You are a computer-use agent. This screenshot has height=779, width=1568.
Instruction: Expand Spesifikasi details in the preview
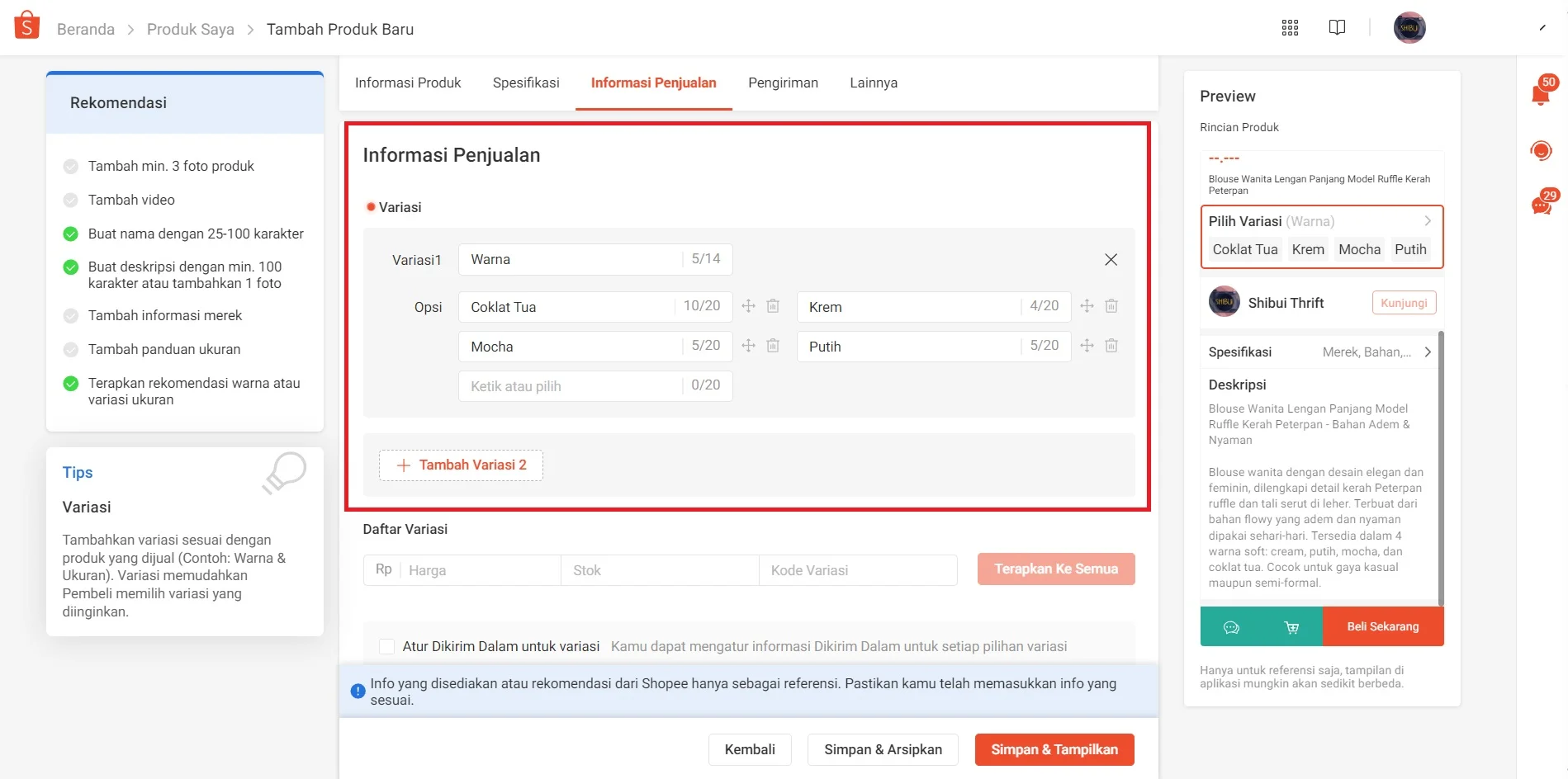tap(1428, 352)
